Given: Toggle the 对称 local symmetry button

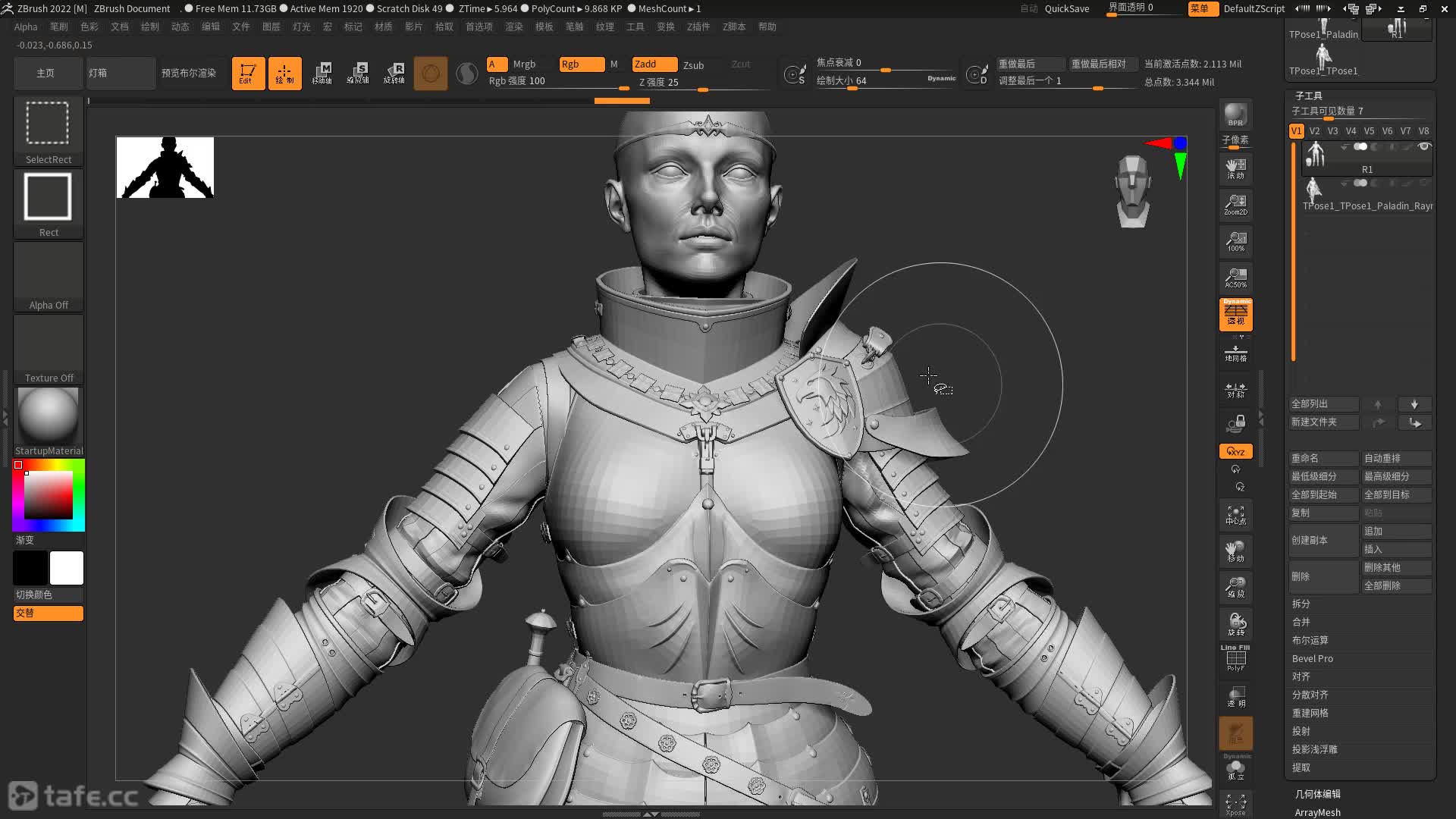Looking at the screenshot, I should point(1235,390).
